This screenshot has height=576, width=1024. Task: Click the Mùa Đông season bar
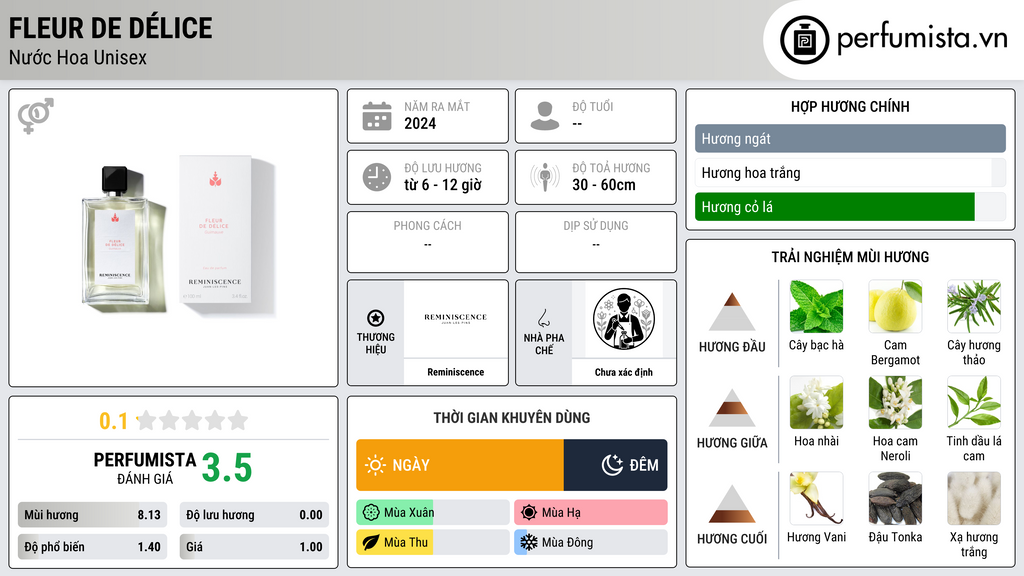(x=591, y=542)
